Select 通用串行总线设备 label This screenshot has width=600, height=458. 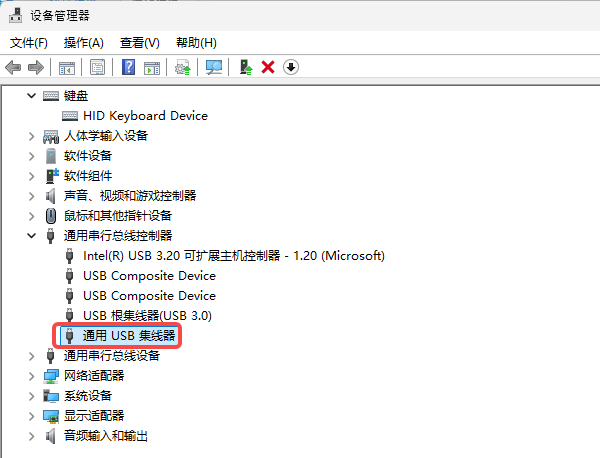[112, 356]
